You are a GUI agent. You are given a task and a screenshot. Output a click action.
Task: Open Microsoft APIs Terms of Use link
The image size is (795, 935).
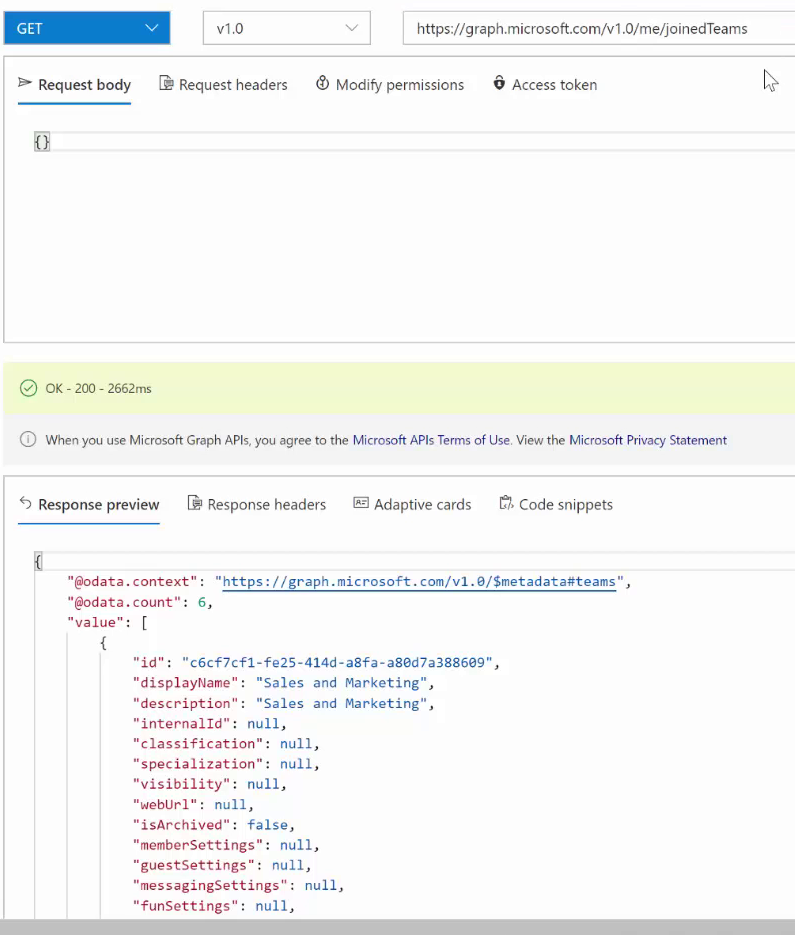[431, 440]
